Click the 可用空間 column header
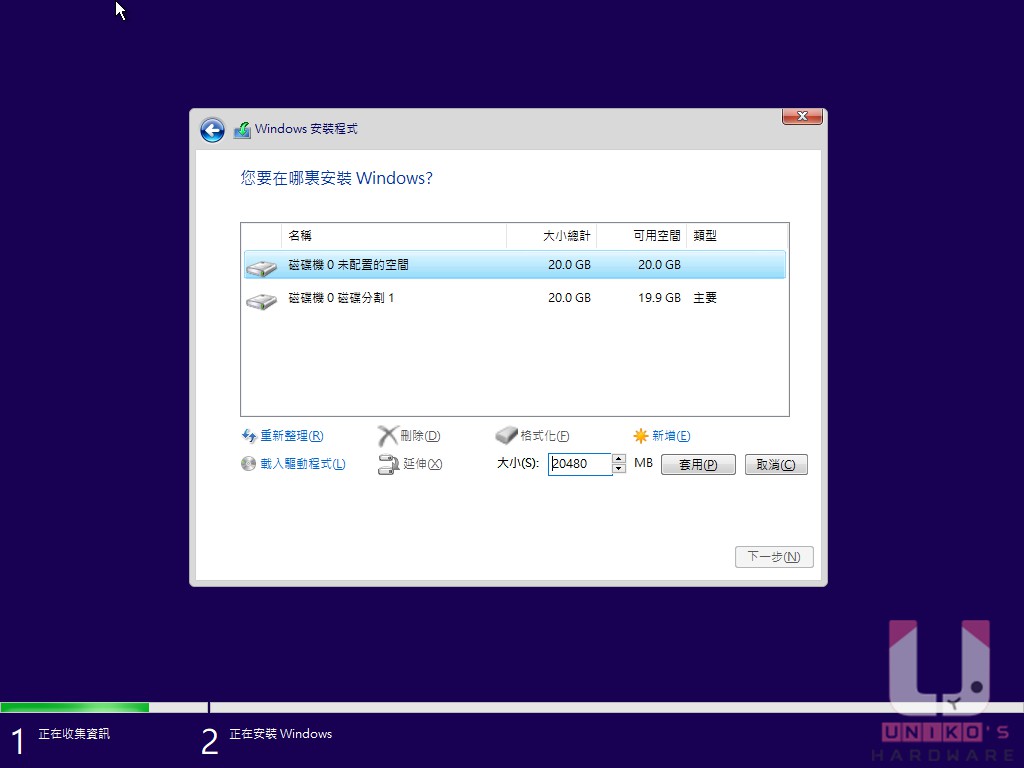Viewport: 1024px width, 768px height. click(642, 236)
